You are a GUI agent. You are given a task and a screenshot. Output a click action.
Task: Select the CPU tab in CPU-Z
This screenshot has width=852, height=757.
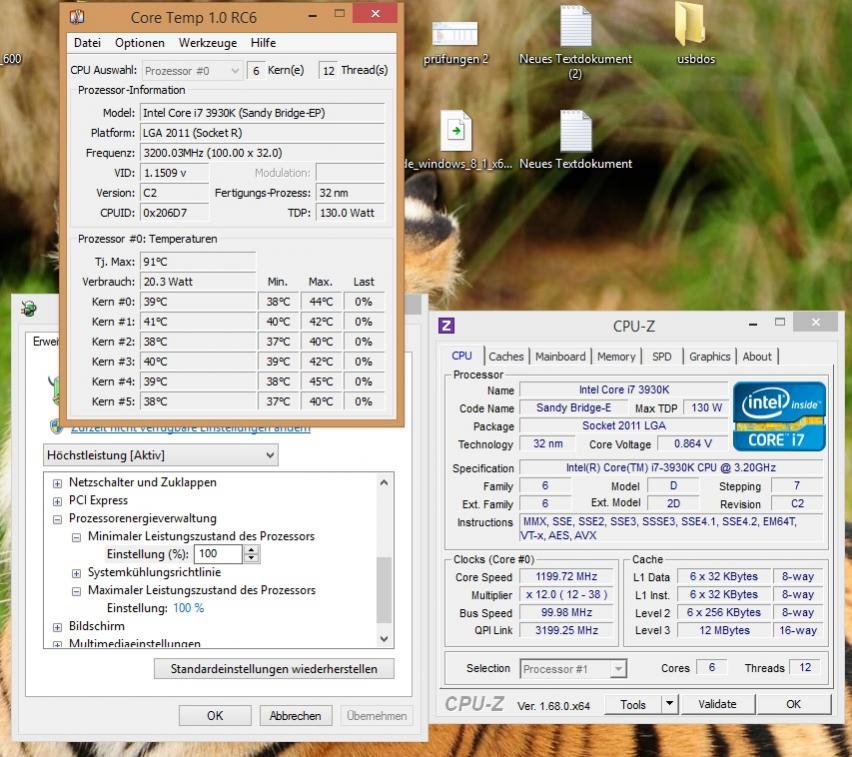[462, 355]
